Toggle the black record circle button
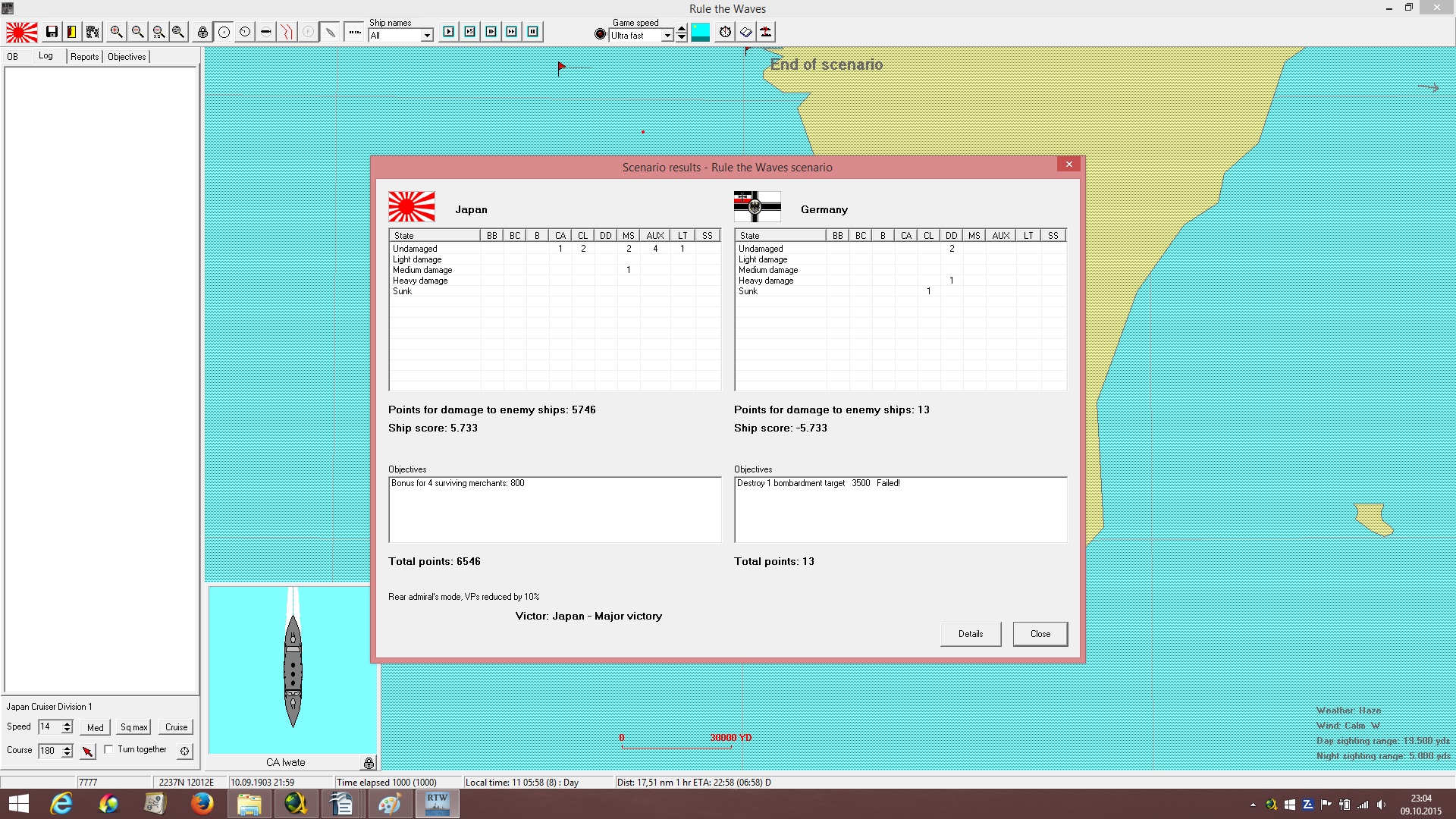Image resolution: width=1456 pixels, height=819 pixels. pos(600,34)
